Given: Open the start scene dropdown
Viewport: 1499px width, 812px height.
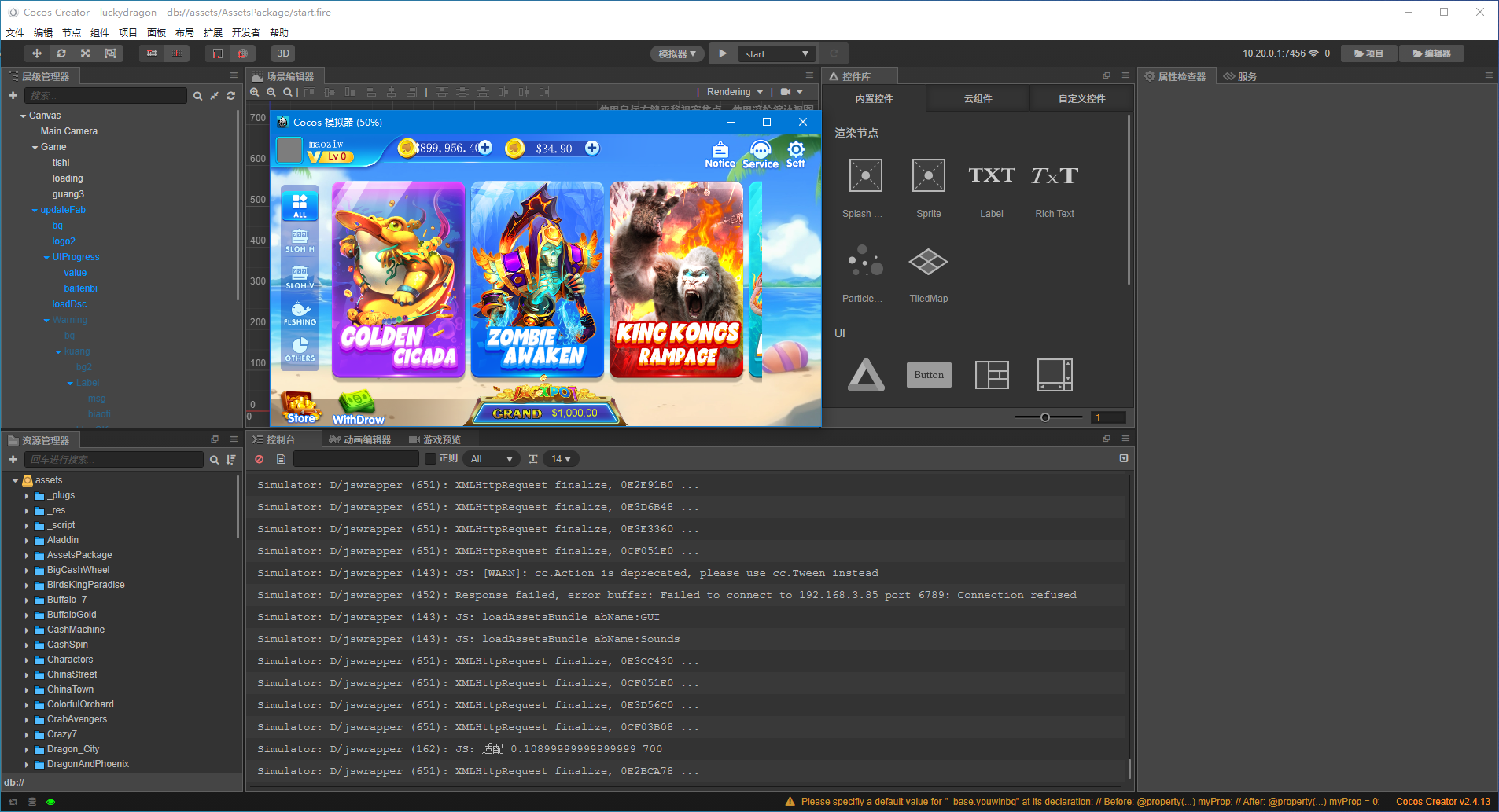Looking at the screenshot, I should [x=776, y=53].
